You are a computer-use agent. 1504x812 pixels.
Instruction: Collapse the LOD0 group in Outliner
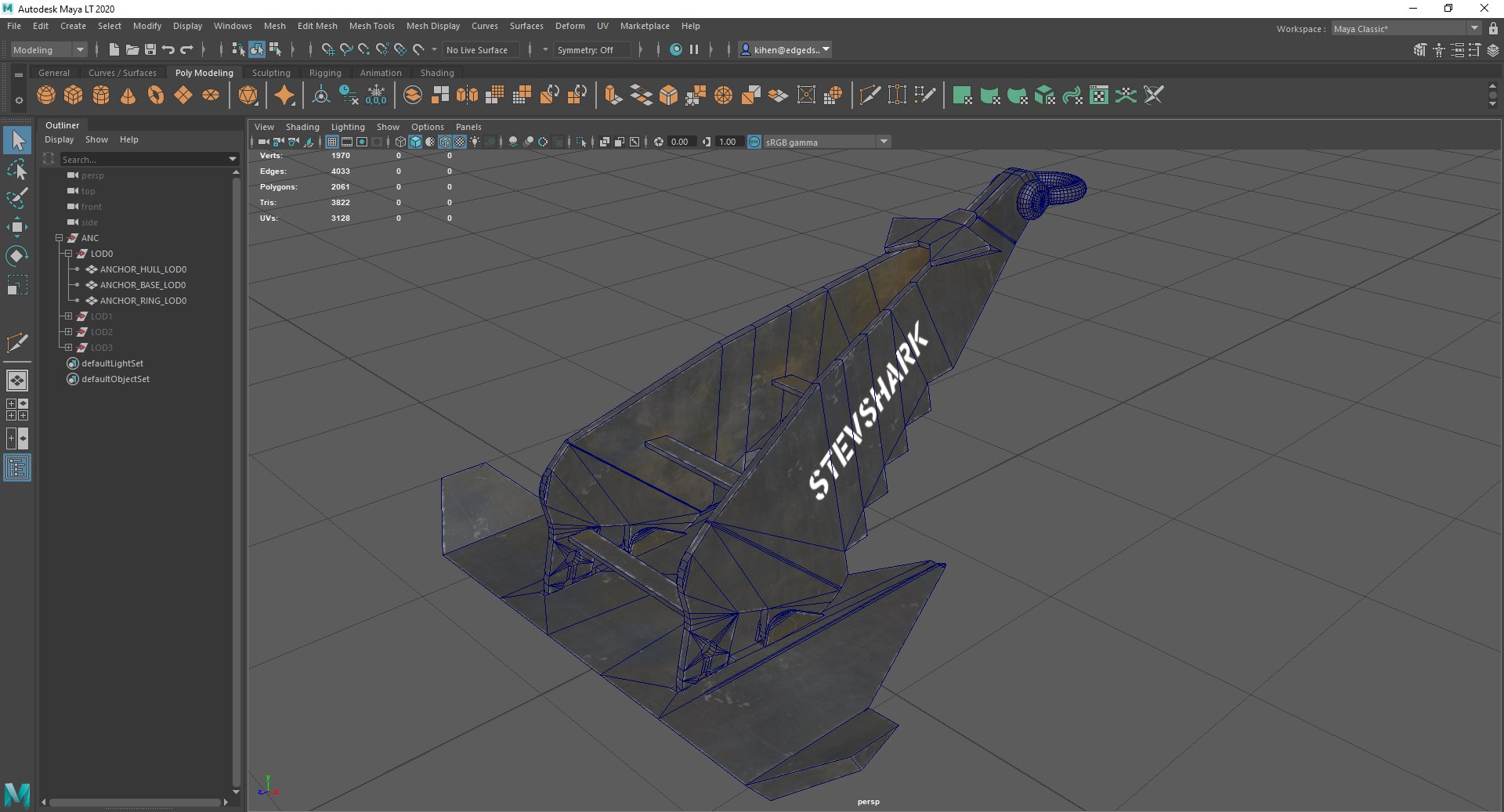click(69, 254)
